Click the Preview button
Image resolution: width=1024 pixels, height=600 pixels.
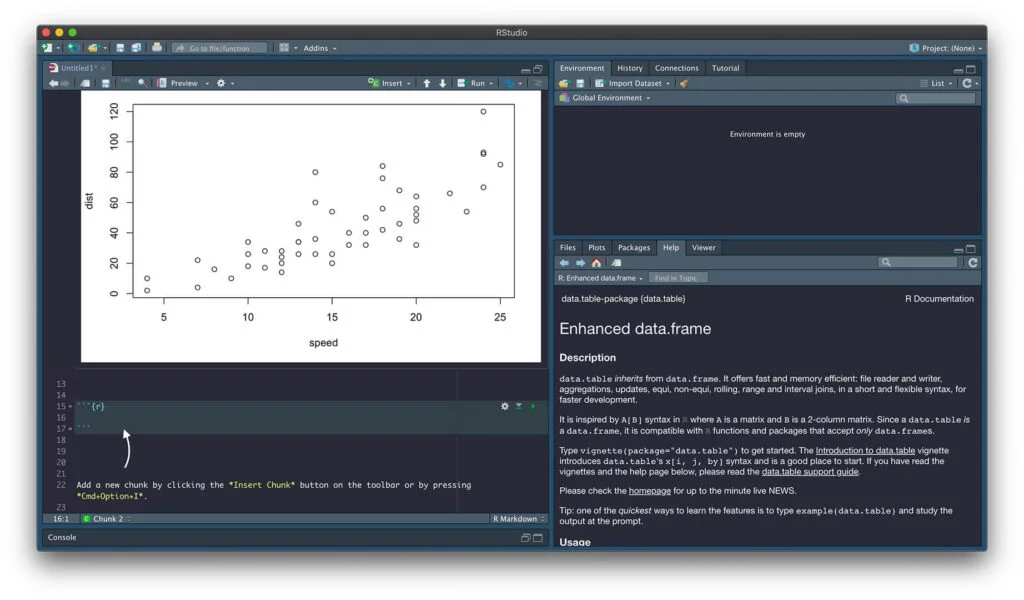[178, 84]
